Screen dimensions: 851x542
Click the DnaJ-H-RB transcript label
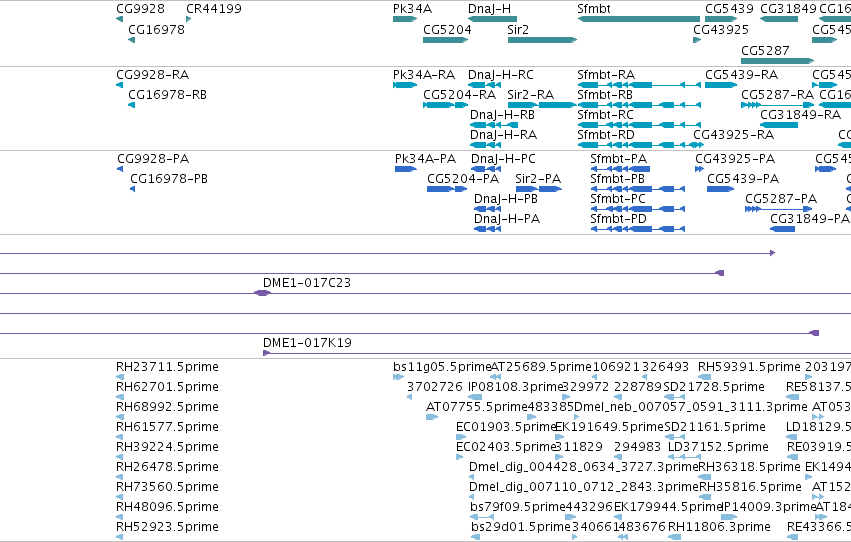(502, 114)
